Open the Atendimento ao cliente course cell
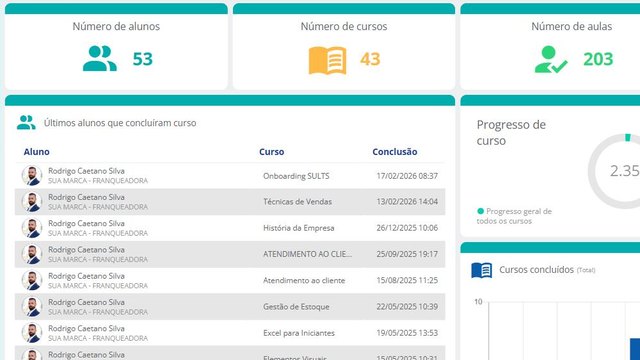 (x=304, y=280)
